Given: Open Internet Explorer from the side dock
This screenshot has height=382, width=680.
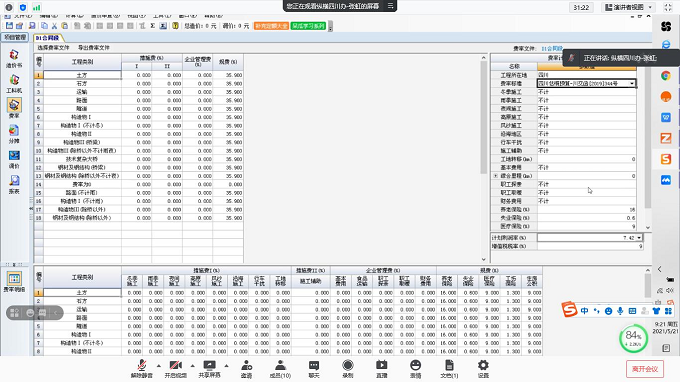Looking at the screenshot, I should pyautogui.click(x=666, y=45).
